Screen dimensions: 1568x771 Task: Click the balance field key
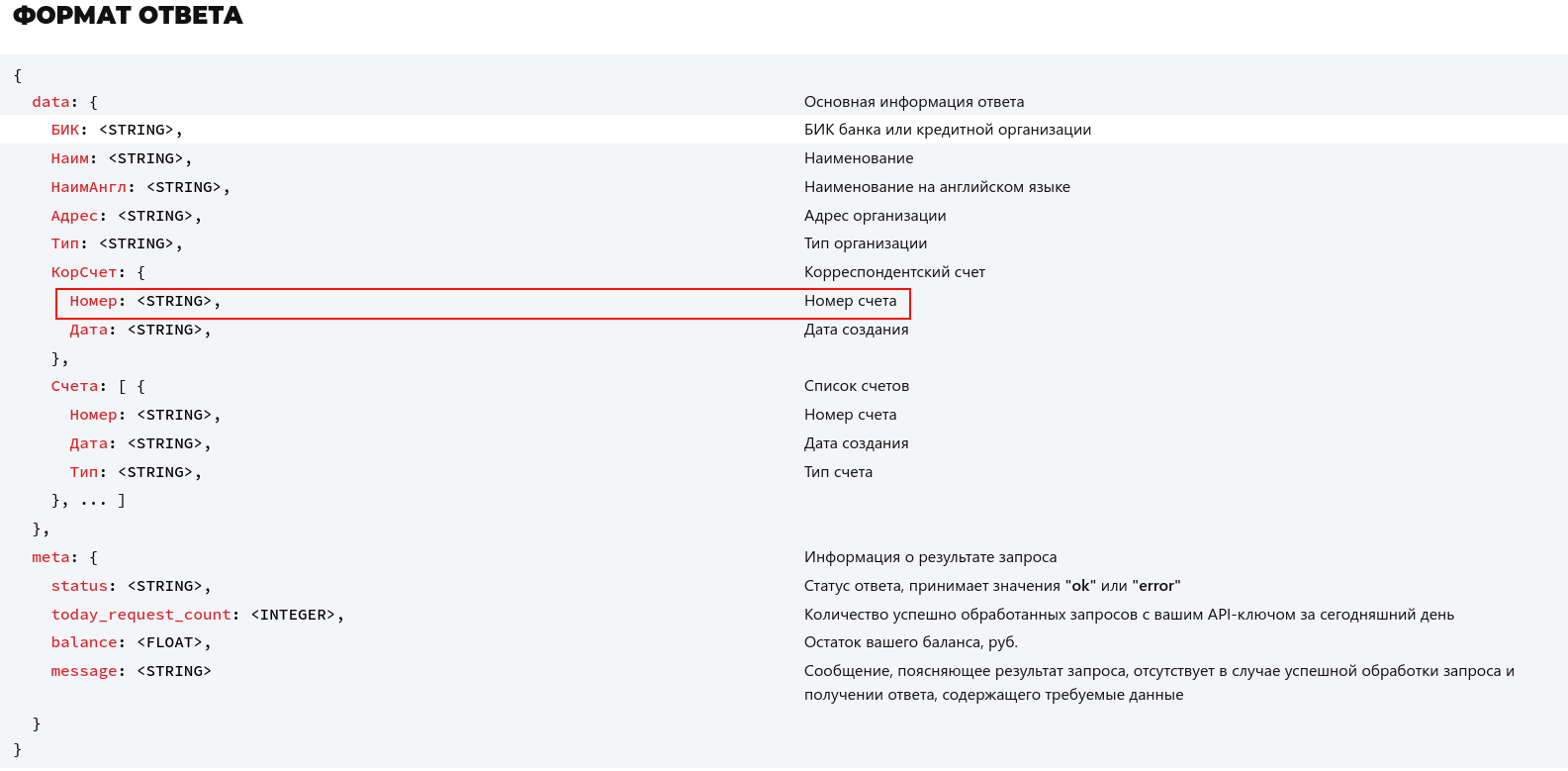[83, 642]
